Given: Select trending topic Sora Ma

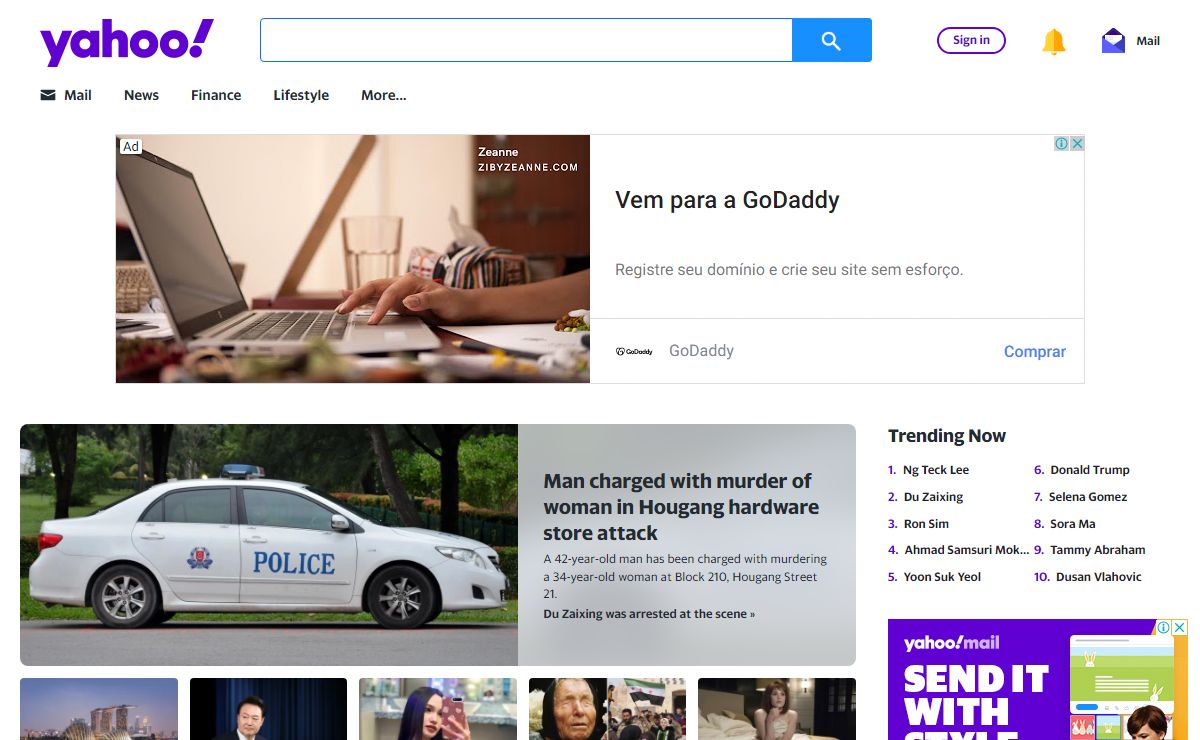Looking at the screenshot, I should [x=1073, y=524].
